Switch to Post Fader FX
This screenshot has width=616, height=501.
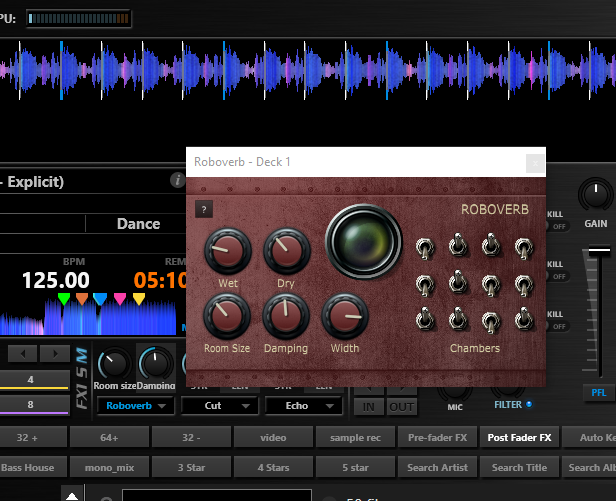pos(519,437)
